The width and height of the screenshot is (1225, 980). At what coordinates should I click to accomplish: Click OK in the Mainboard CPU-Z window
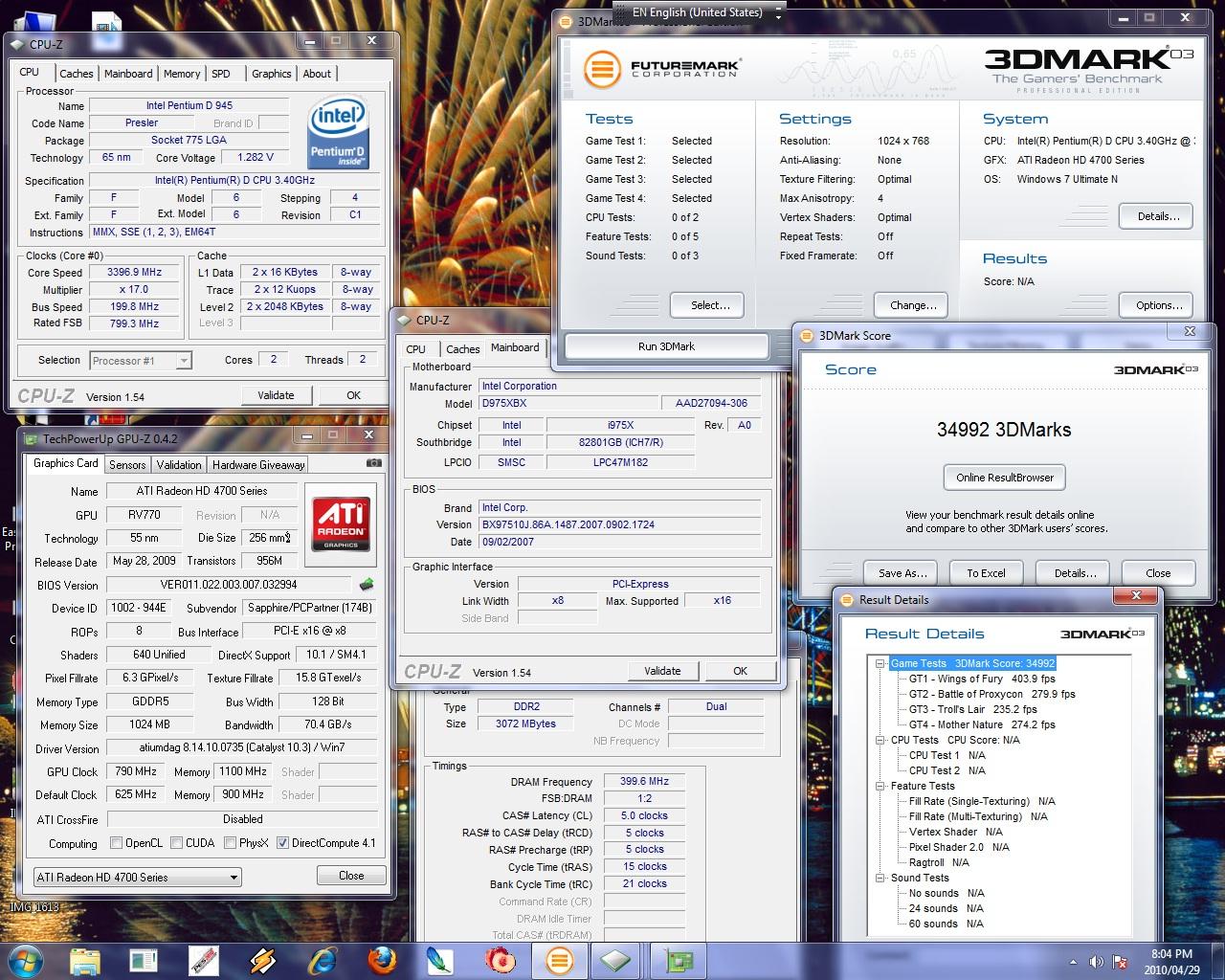tap(740, 671)
